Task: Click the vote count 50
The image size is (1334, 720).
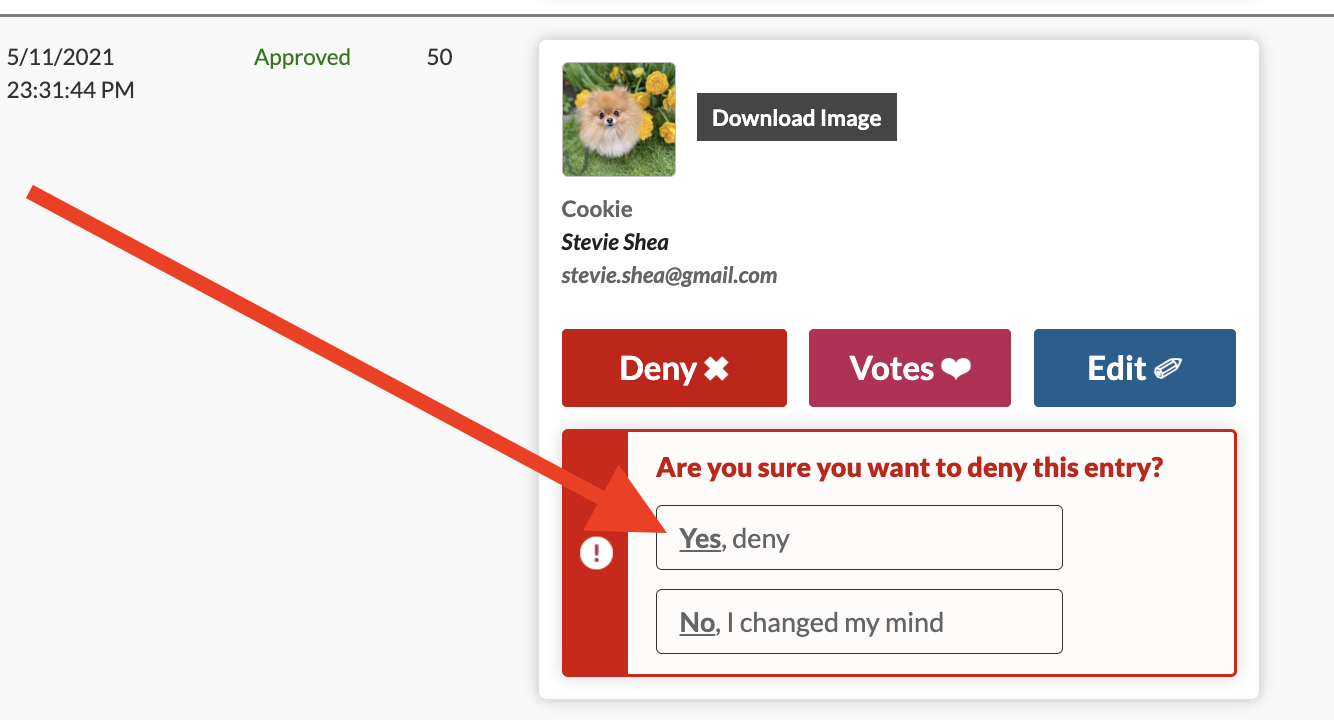Action: click(x=440, y=57)
